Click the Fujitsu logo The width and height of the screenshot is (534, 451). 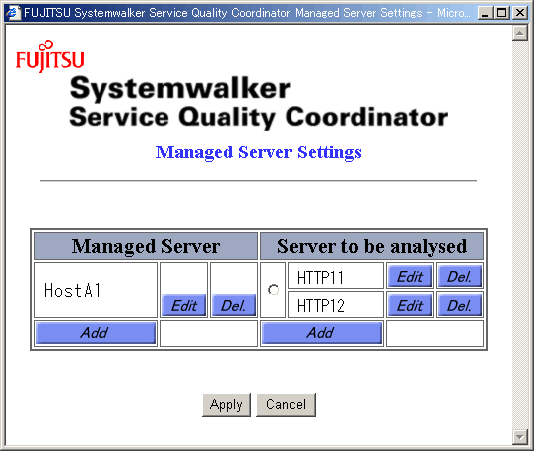(x=50, y=57)
